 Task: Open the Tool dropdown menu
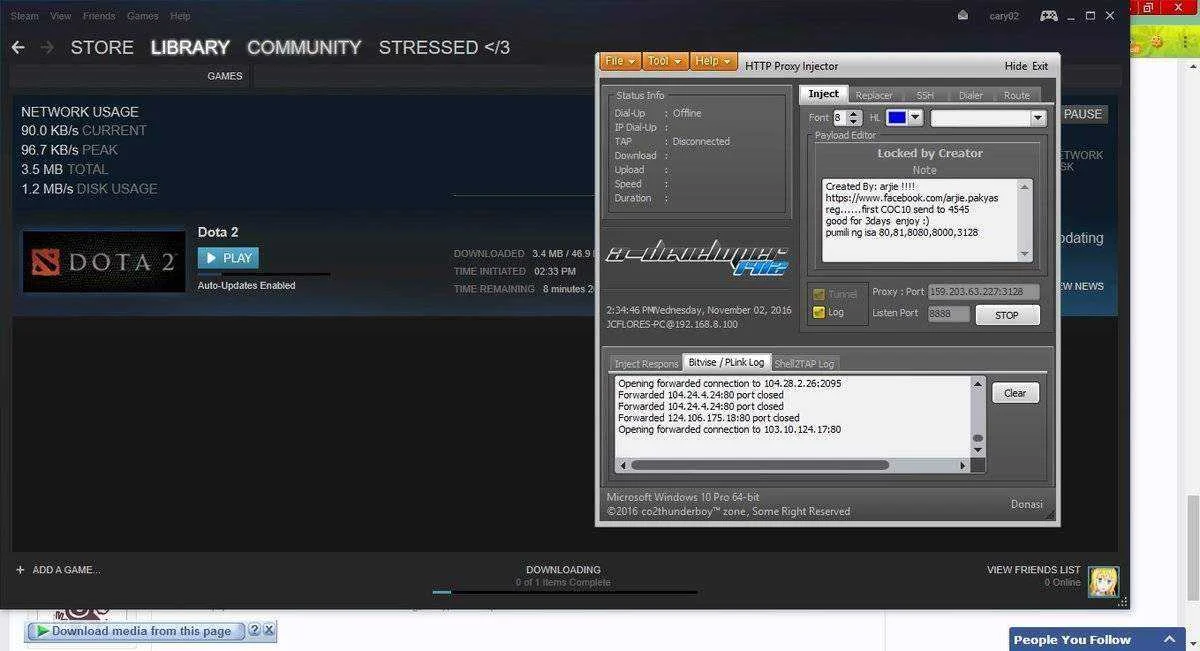[x=664, y=61]
